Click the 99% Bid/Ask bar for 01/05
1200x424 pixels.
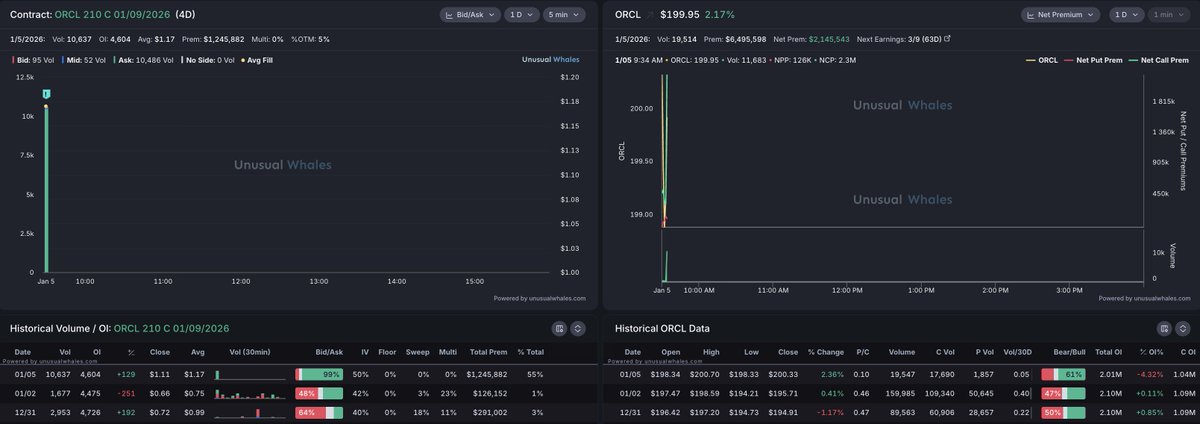(320, 373)
